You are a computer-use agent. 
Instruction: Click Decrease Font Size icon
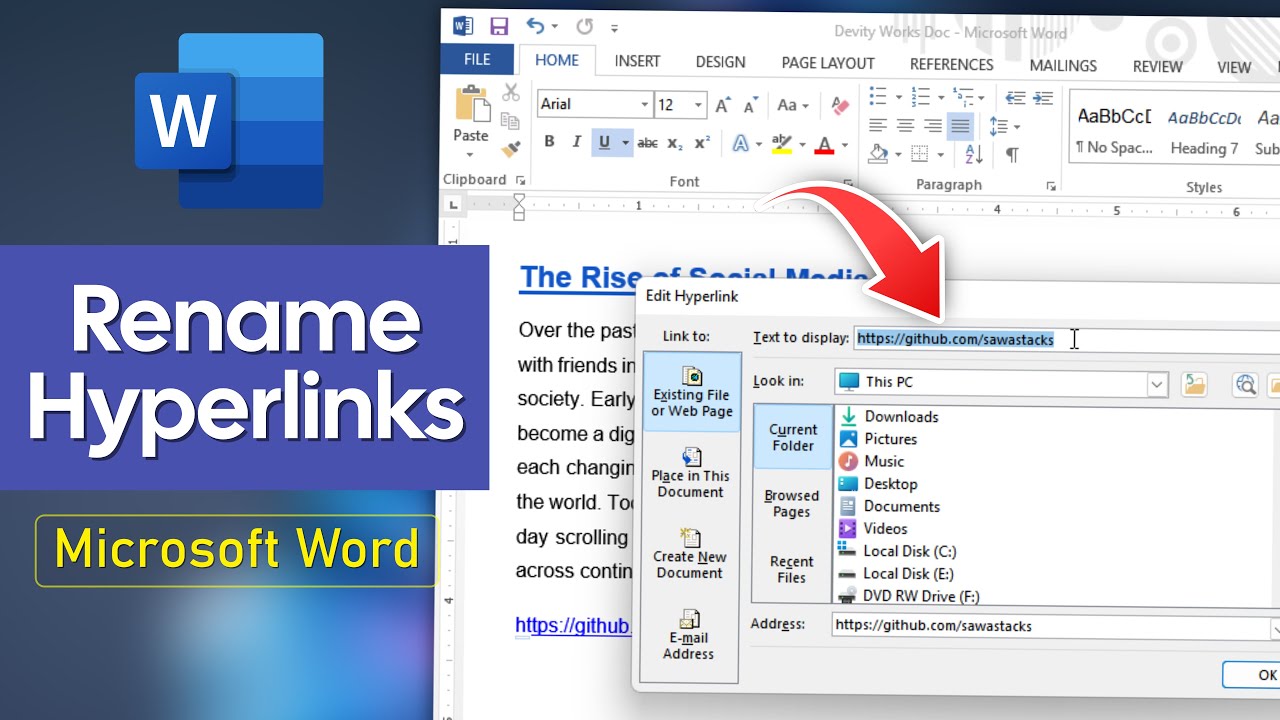point(750,105)
